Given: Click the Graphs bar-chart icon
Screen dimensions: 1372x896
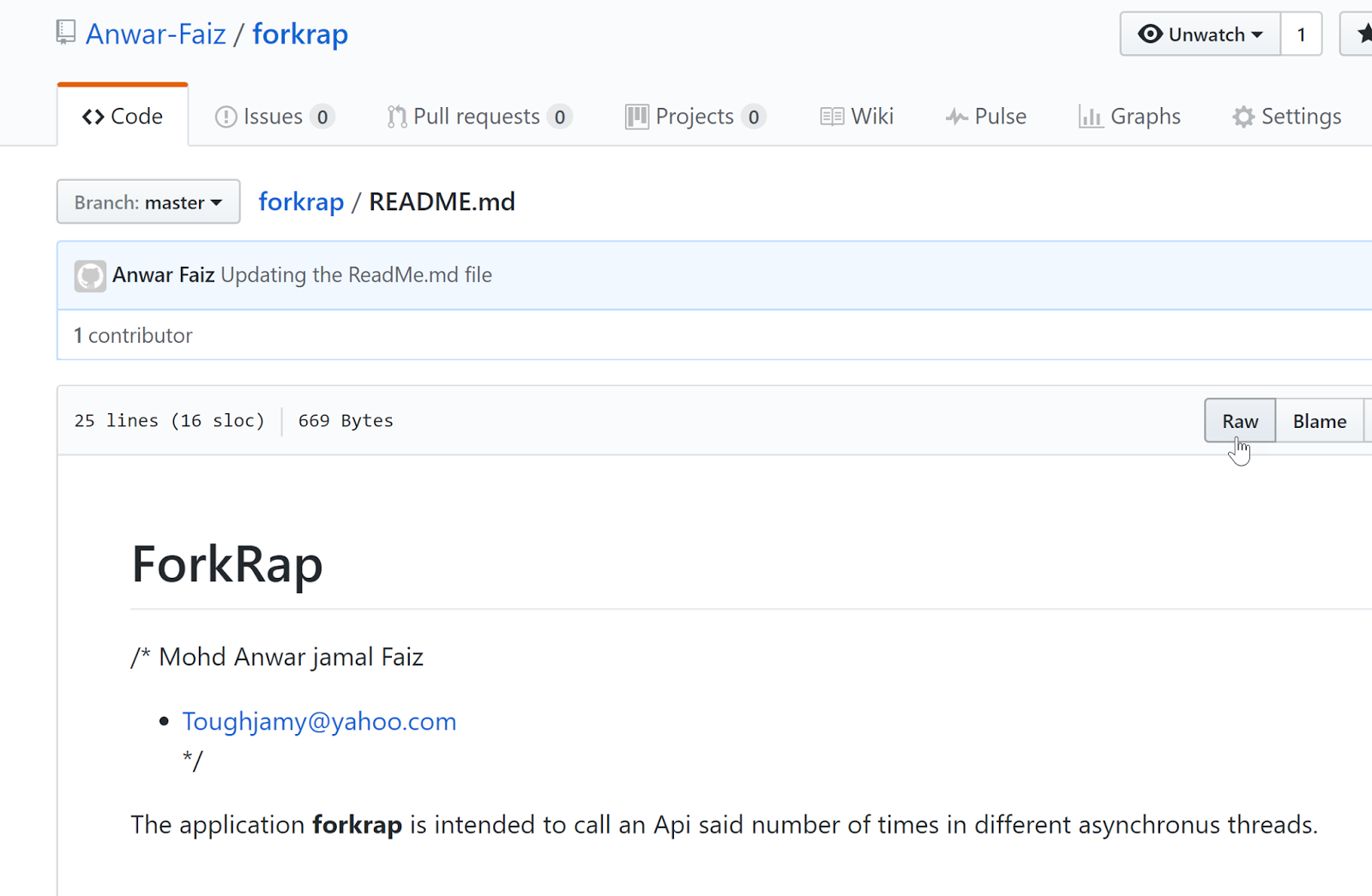Looking at the screenshot, I should pos(1090,116).
